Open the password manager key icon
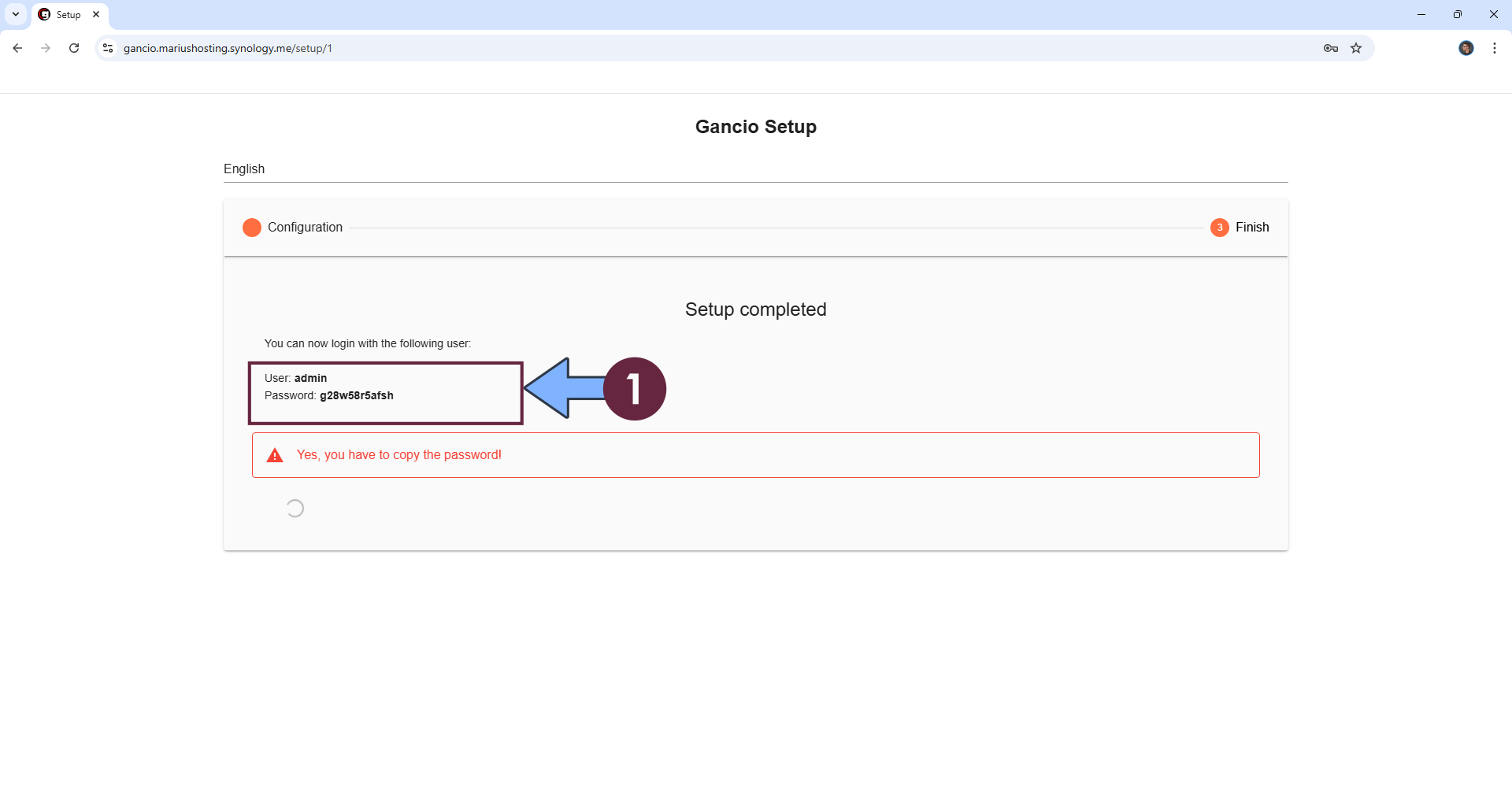The height and width of the screenshot is (804, 1512). point(1331,48)
